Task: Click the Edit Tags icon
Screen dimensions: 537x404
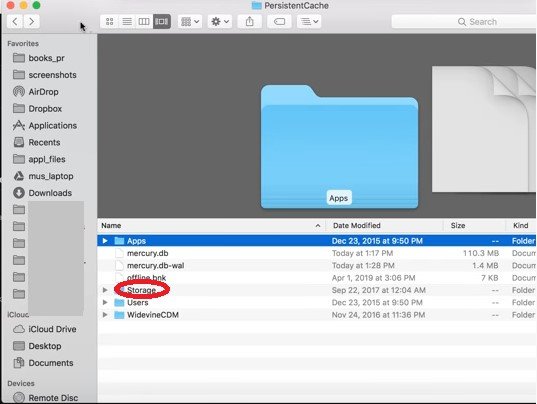Action: click(279, 22)
